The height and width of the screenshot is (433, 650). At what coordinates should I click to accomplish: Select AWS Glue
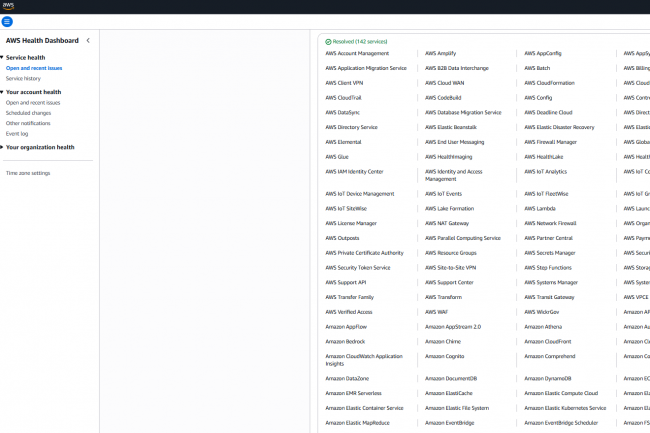click(337, 157)
